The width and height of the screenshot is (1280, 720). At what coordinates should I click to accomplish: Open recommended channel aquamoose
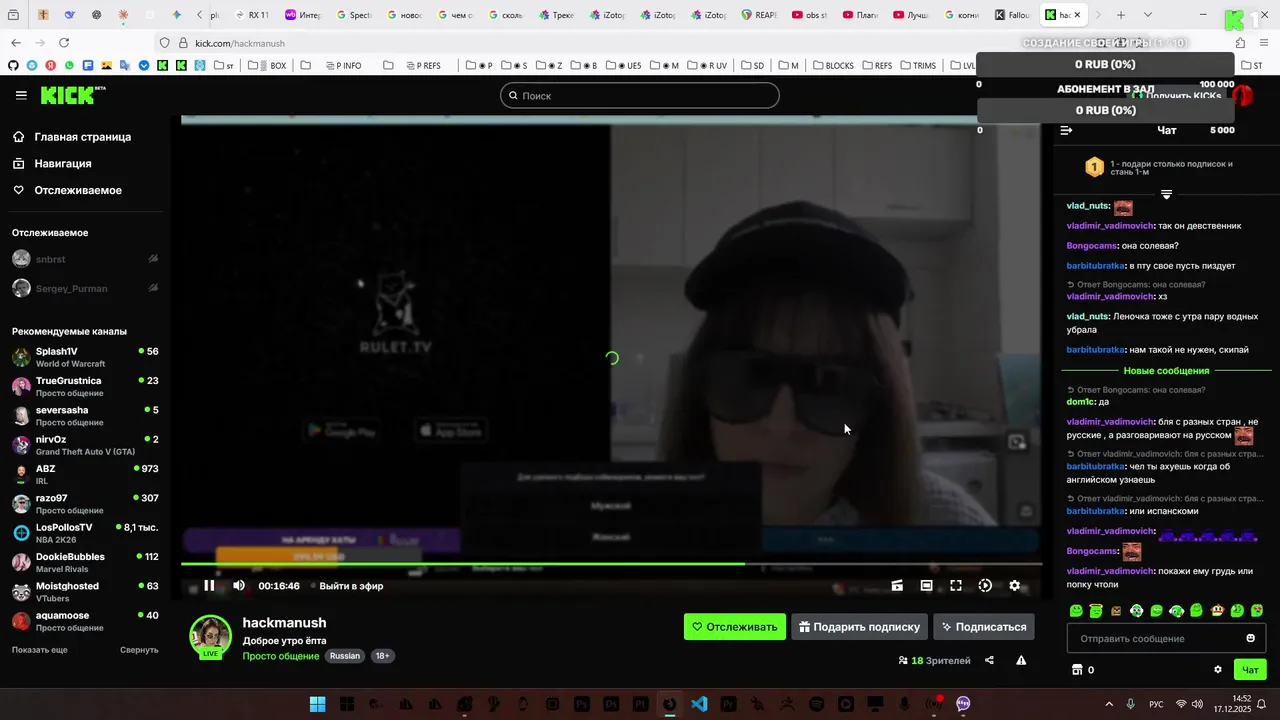pyautogui.click(x=85, y=621)
